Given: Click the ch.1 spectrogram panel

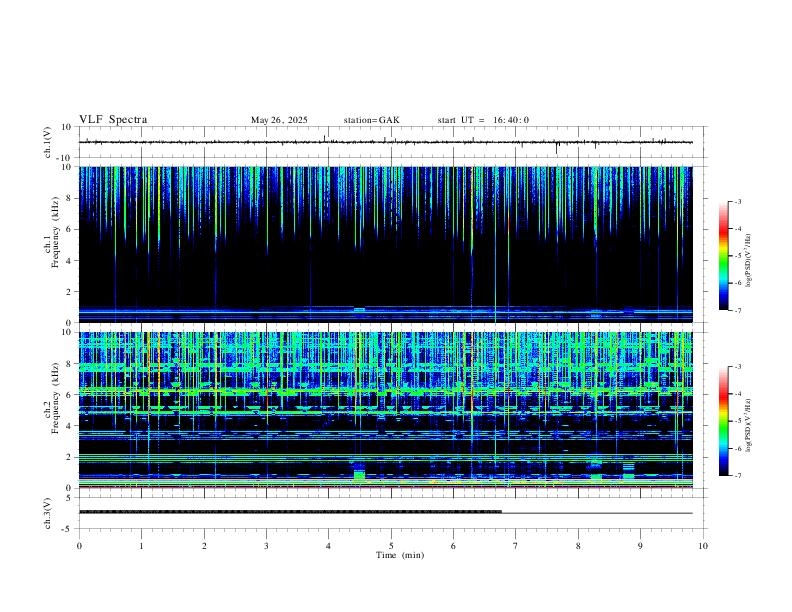Looking at the screenshot, I should (x=386, y=244).
